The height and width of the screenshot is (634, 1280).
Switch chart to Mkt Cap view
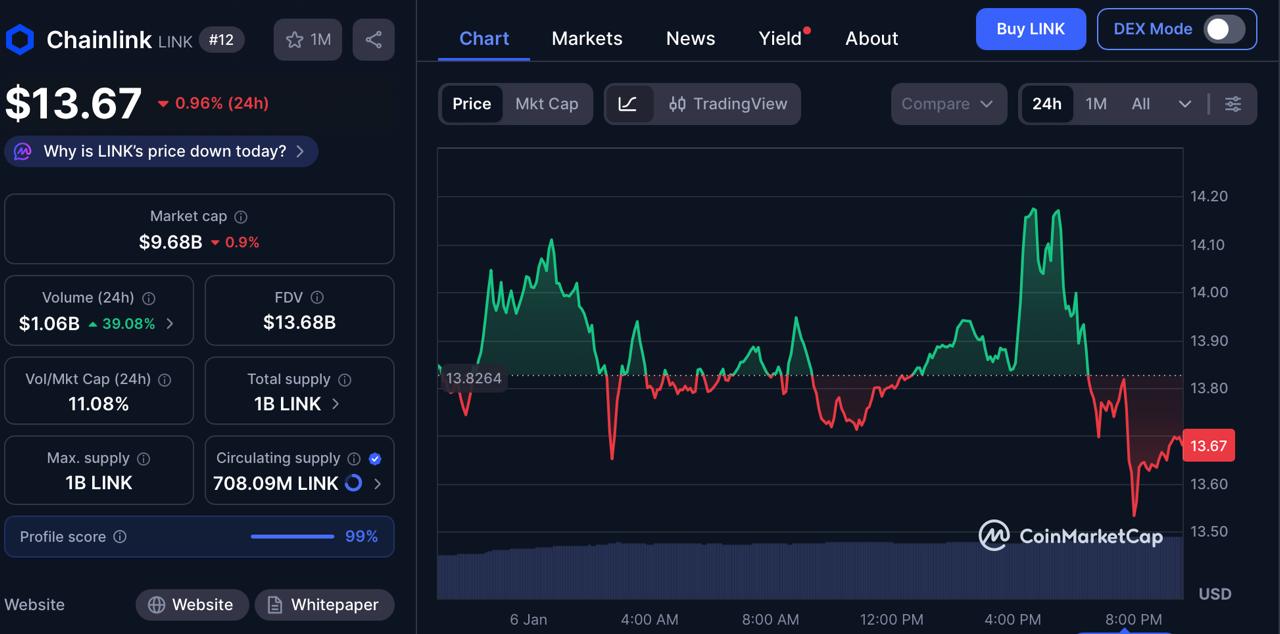pos(547,103)
